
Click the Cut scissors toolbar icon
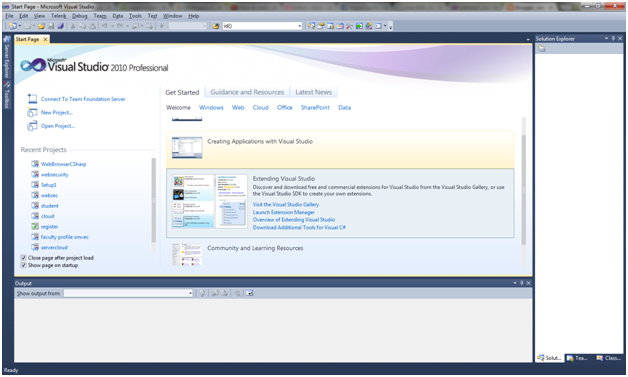73,26
